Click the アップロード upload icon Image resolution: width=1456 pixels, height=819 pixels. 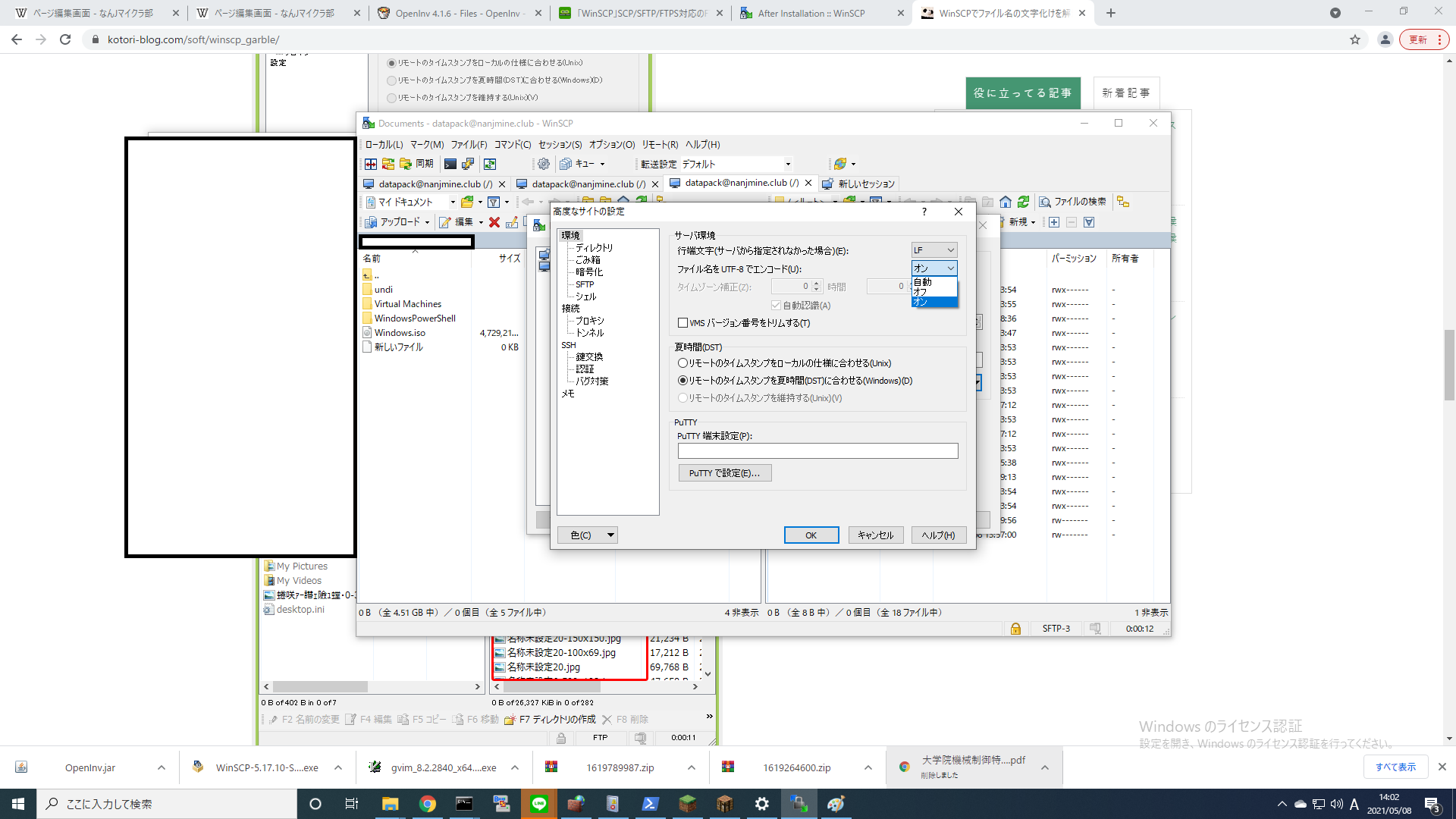(371, 222)
